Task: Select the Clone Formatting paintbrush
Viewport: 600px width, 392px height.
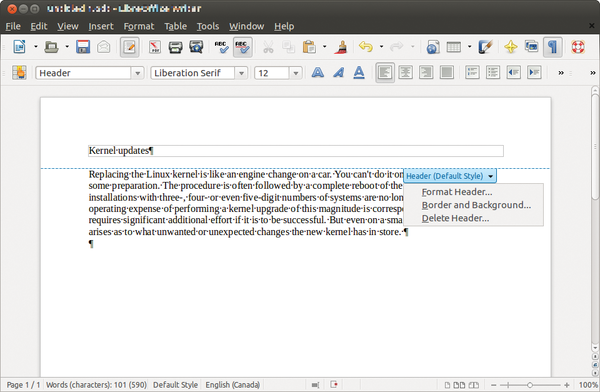Action: [x=341, y=47]
